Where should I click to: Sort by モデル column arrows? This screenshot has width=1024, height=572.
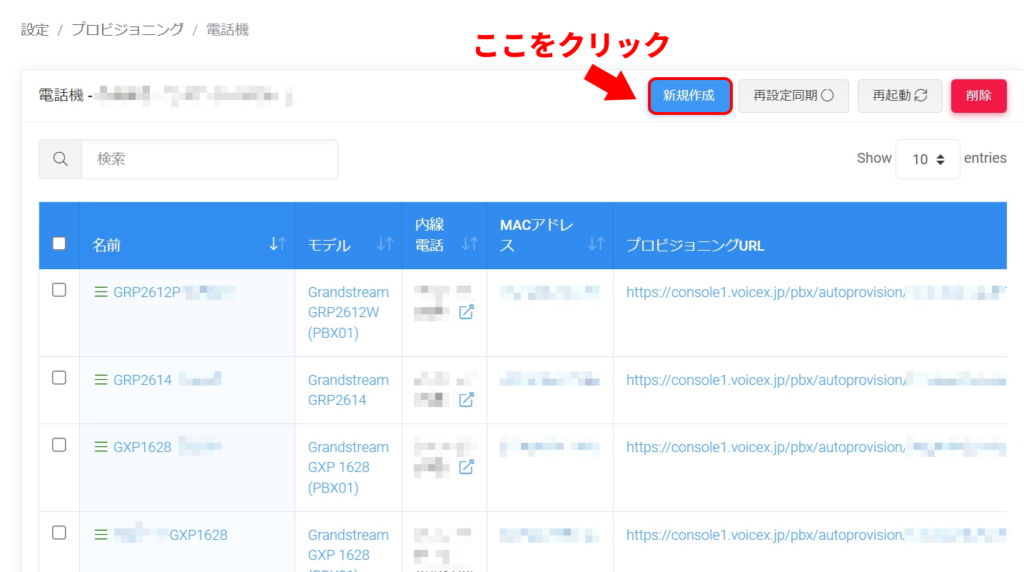point(384,244)
